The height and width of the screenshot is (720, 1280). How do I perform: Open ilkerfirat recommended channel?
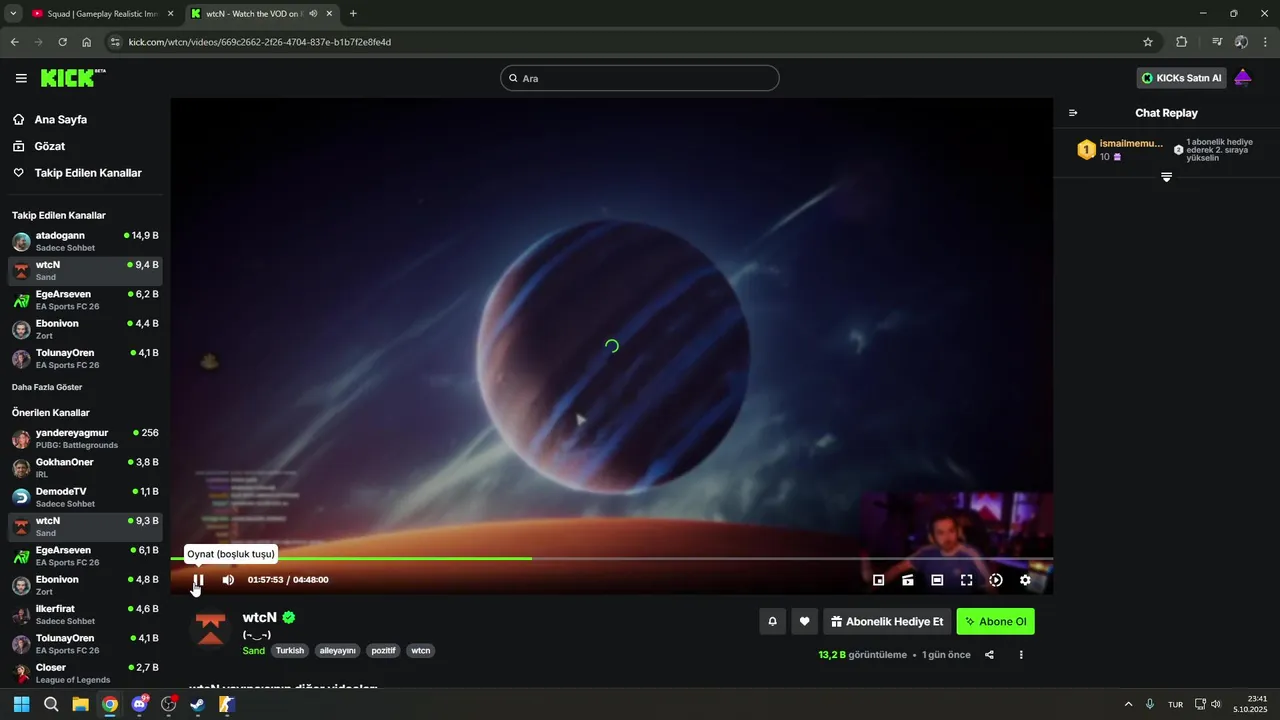(85, 614)
